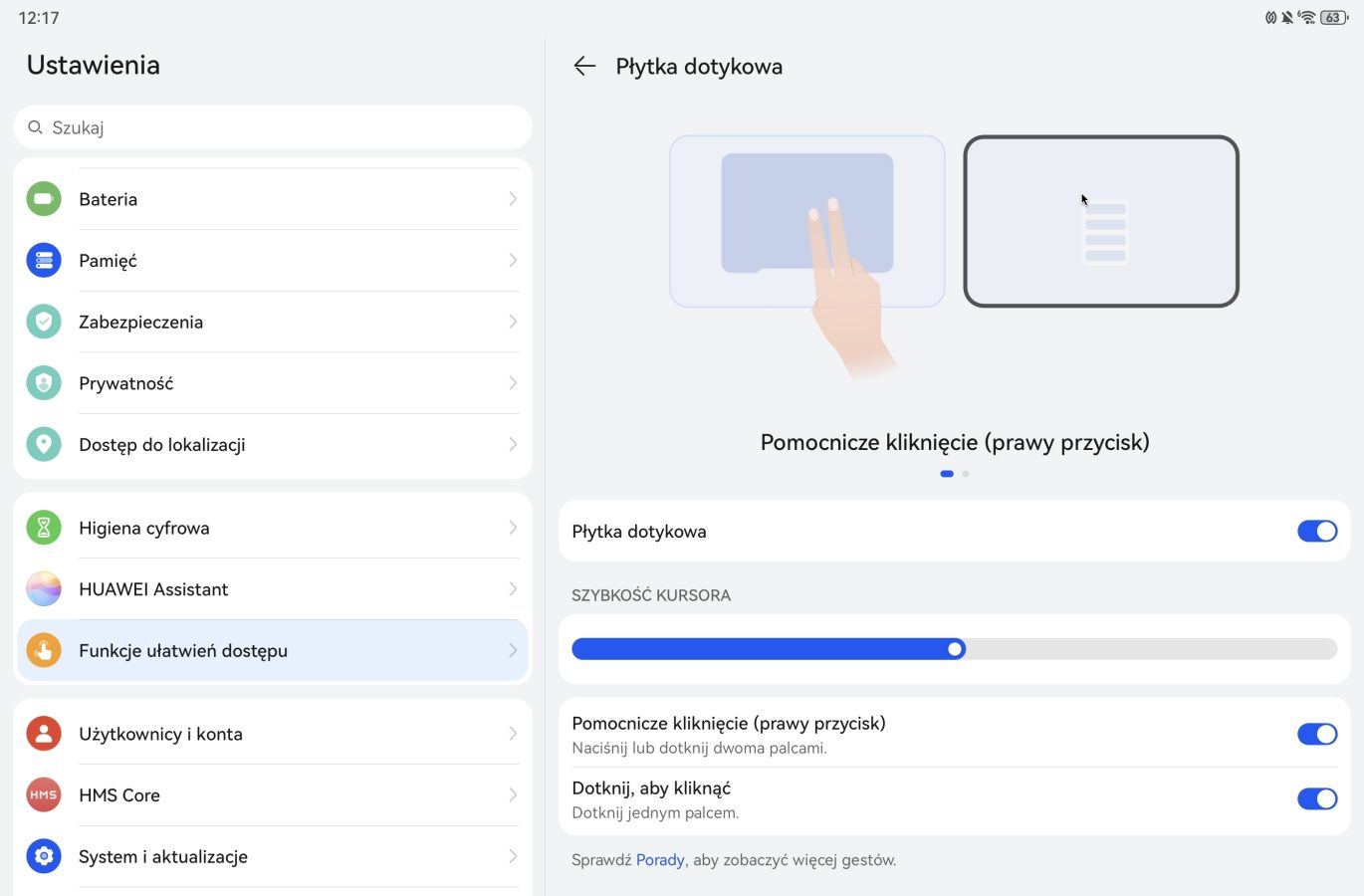Open Dostęp do lokalizacji pin icon

(44, 444)
